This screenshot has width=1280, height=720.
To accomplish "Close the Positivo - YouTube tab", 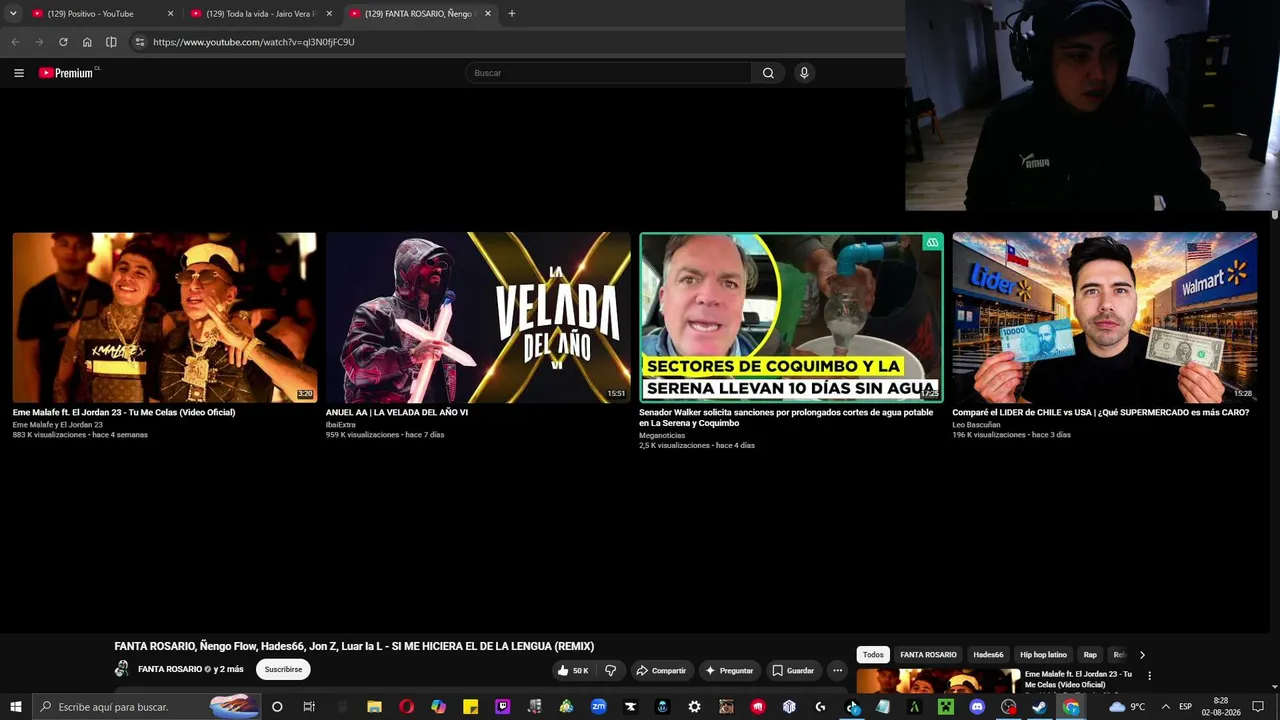I will click(170, 14).
